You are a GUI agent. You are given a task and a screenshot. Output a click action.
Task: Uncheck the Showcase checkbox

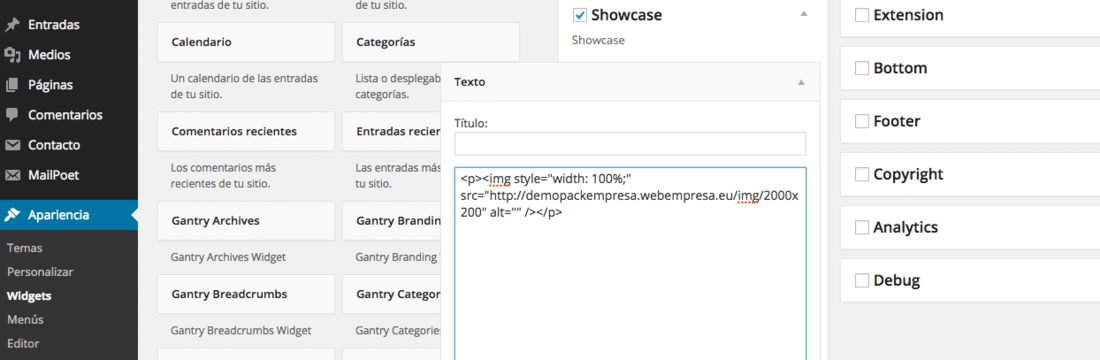(x=579, y=15)
